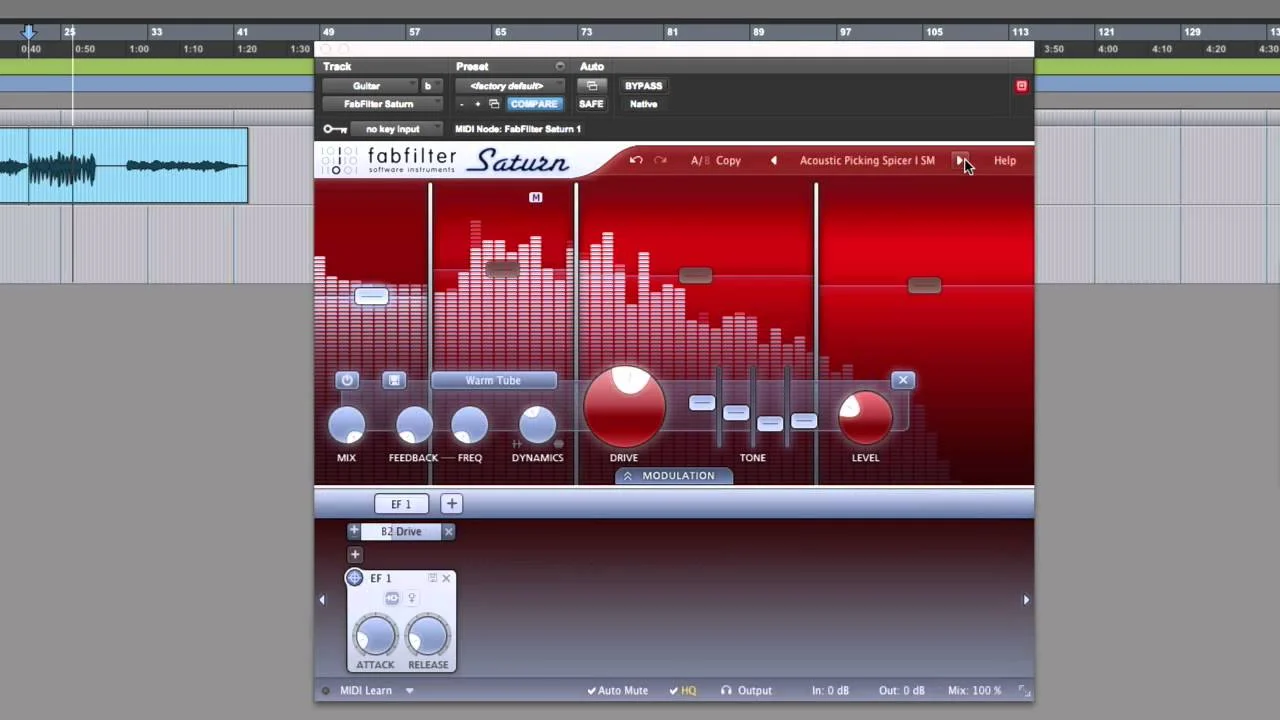Click the headphone Output icon in the bottom bar
This screenshot has width=1280, height=720.
coord(727,690)
